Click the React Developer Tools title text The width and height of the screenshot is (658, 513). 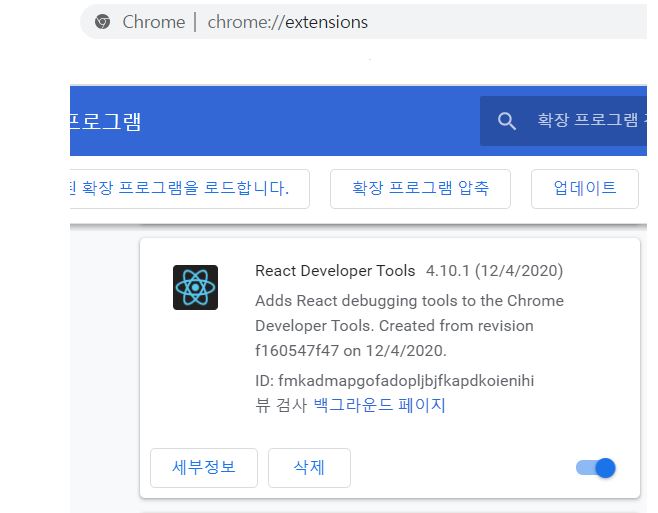[335, 271]
